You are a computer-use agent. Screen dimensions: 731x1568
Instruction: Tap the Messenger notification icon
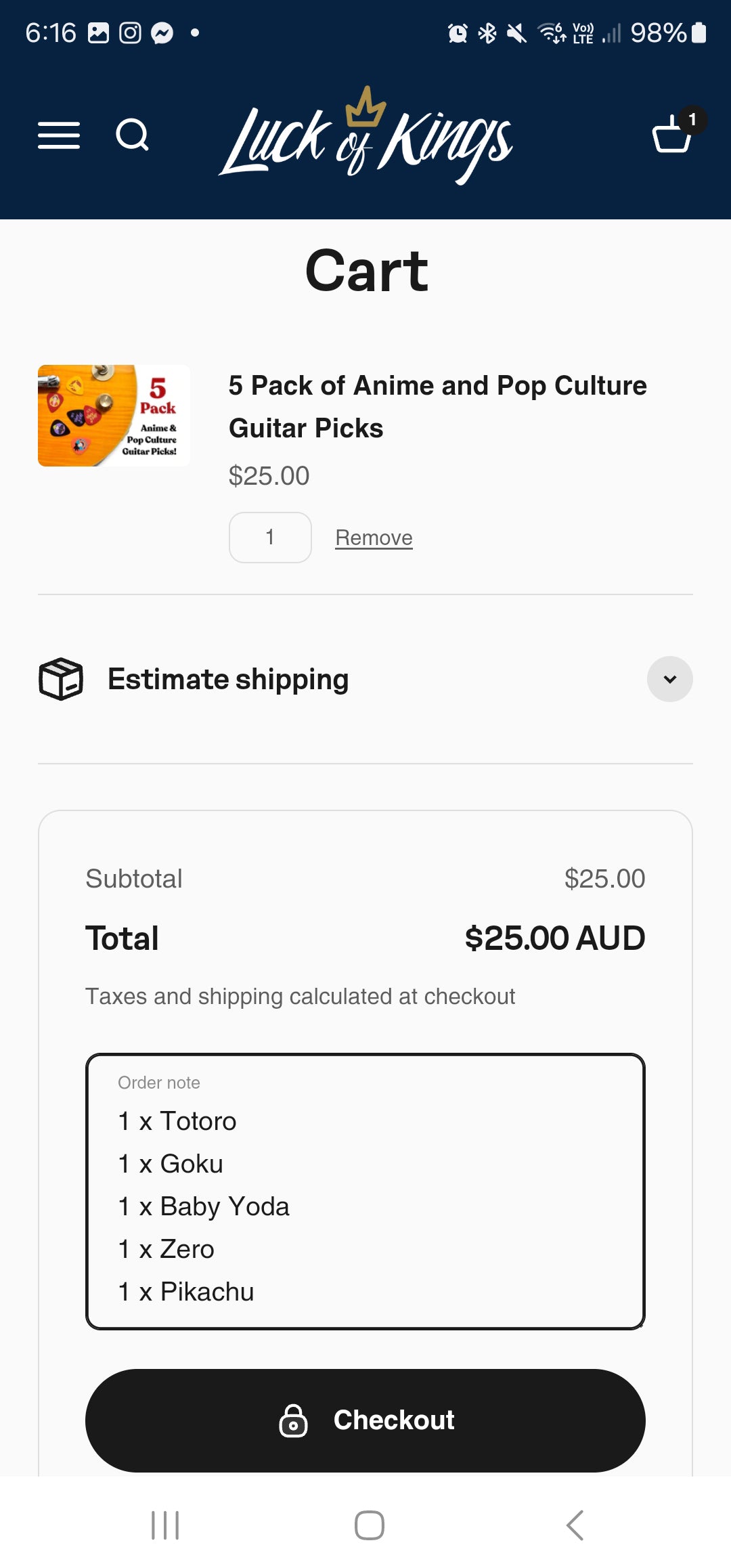(x=162, y=33)
